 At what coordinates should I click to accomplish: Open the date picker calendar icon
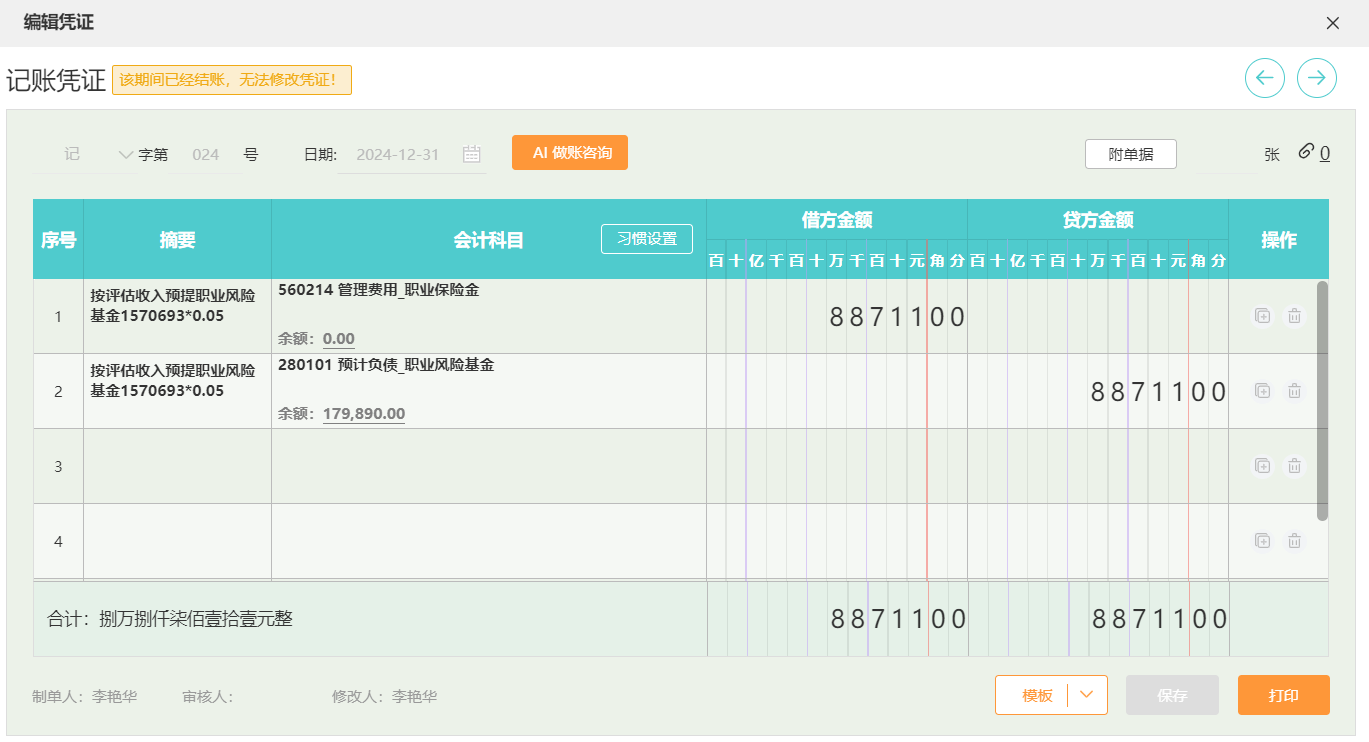point(472,154)
